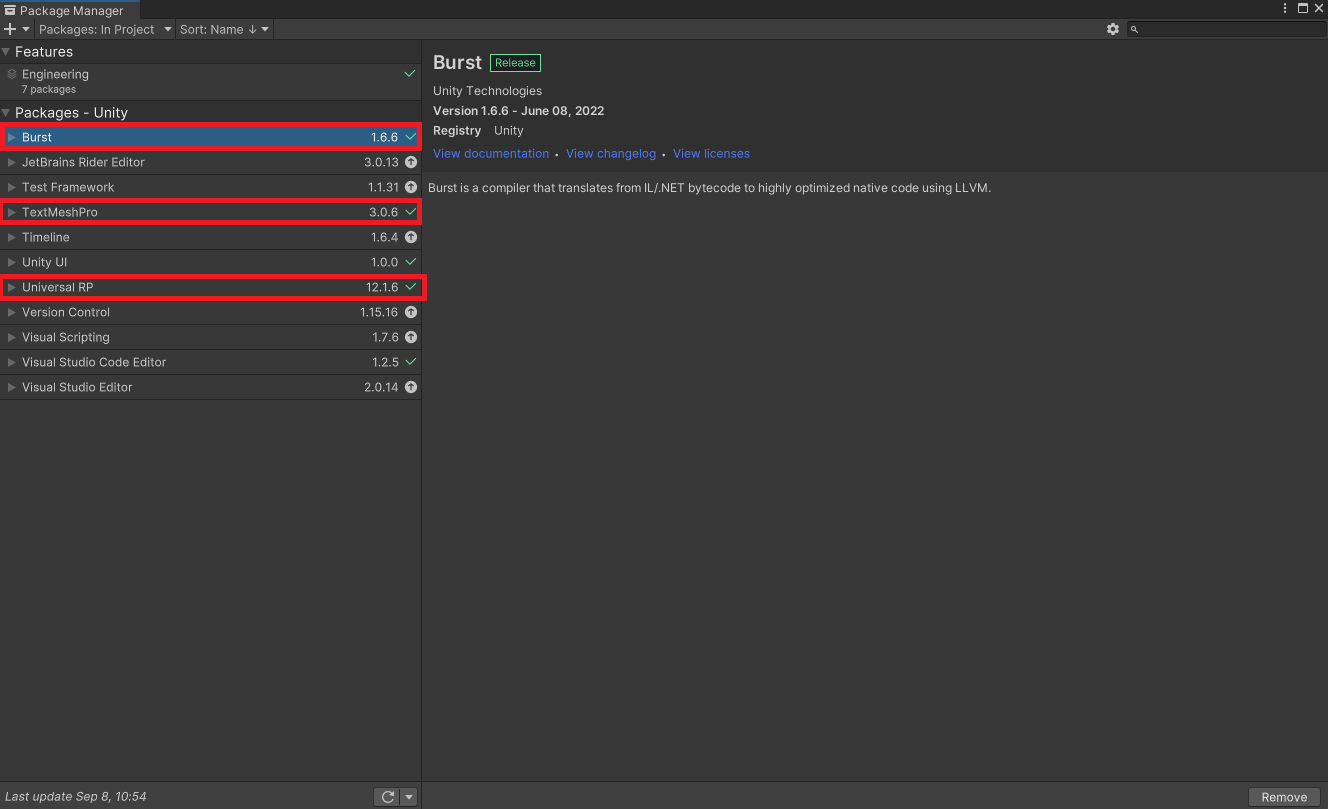Select the Engineering feature row
Screen dimensions: 1328x809
point(210,81)
